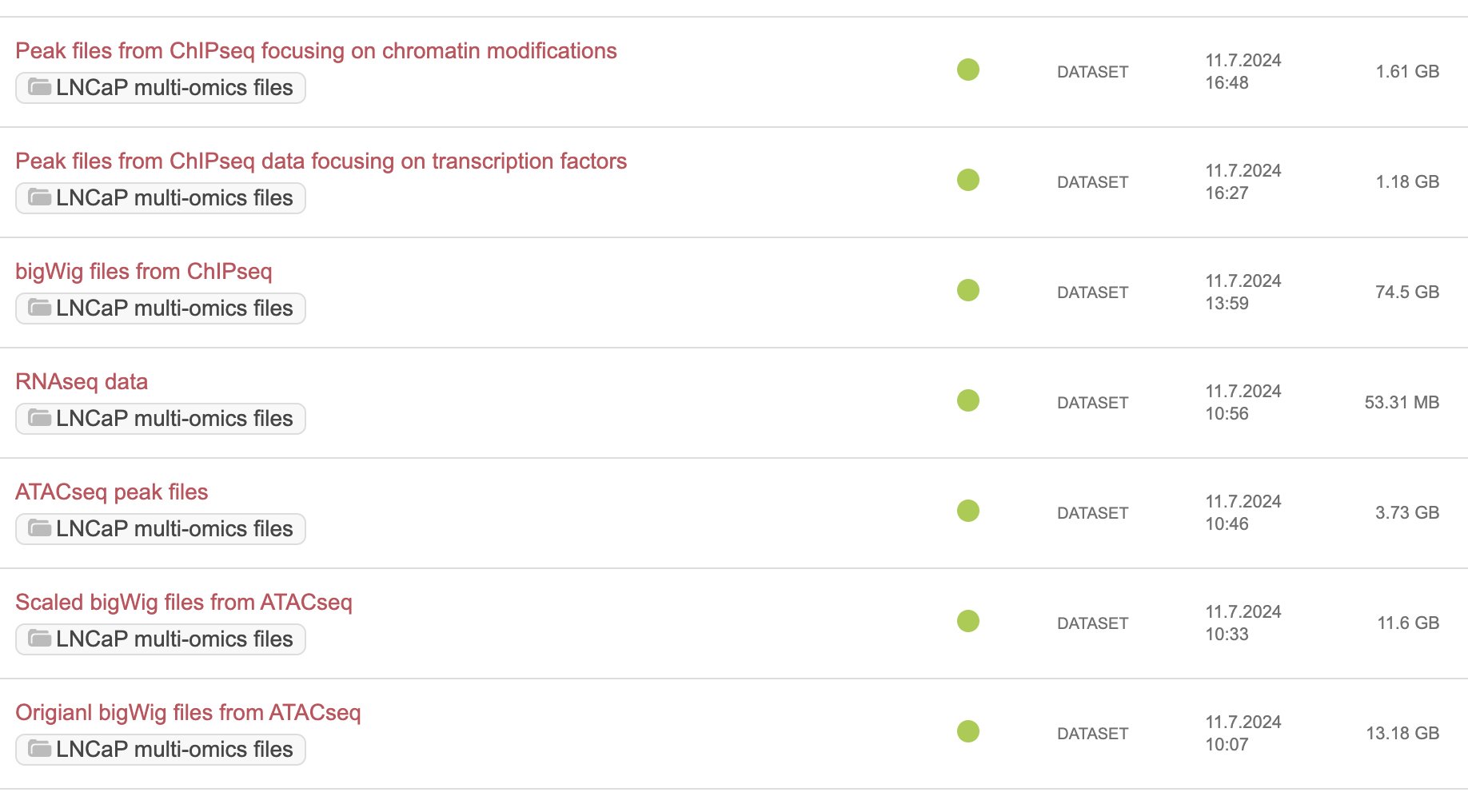Screen dimensions: 1468x812
Task: Click the LNCaP multi-omics files tag under Origianl bigWig
Action: [161, 750]
